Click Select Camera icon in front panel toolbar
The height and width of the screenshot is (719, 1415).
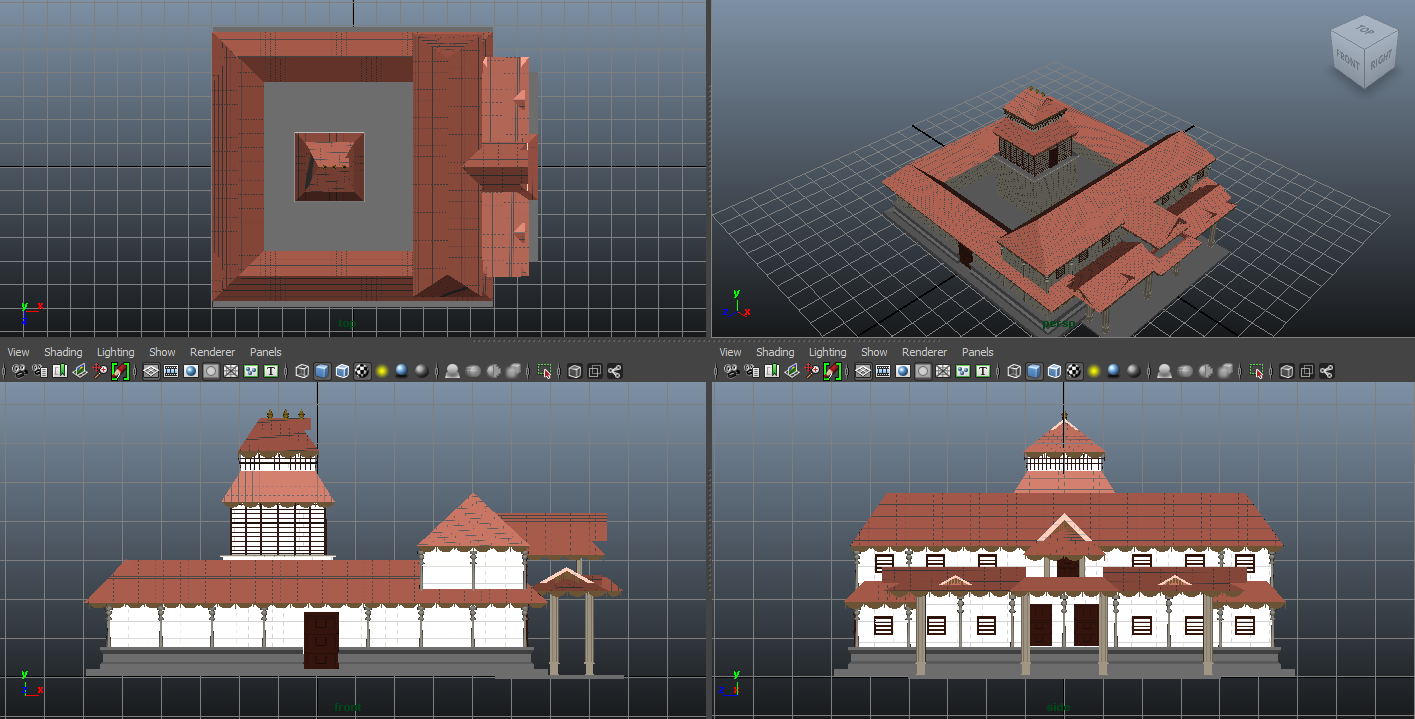[x=20, y=371]
